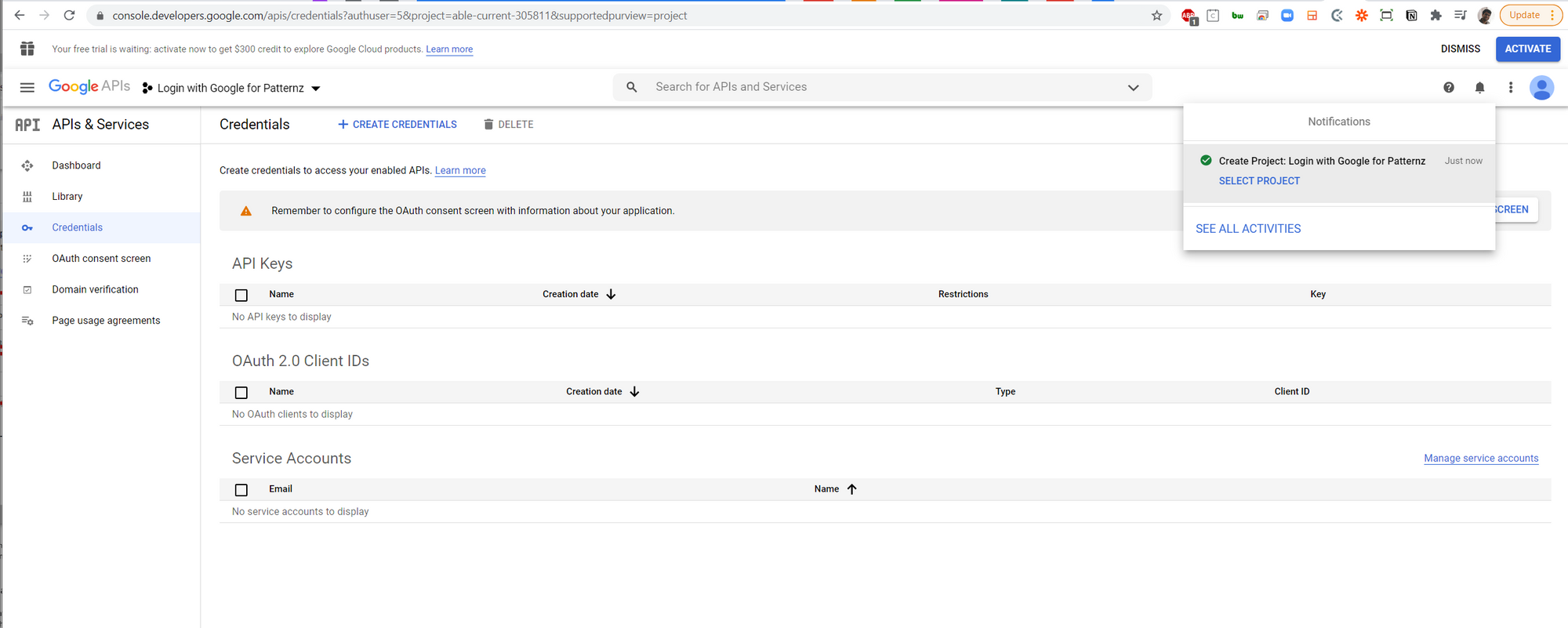This screenshot has height=628, width=1568.
Task: Click the Google APIs logo
Action: 89,86
